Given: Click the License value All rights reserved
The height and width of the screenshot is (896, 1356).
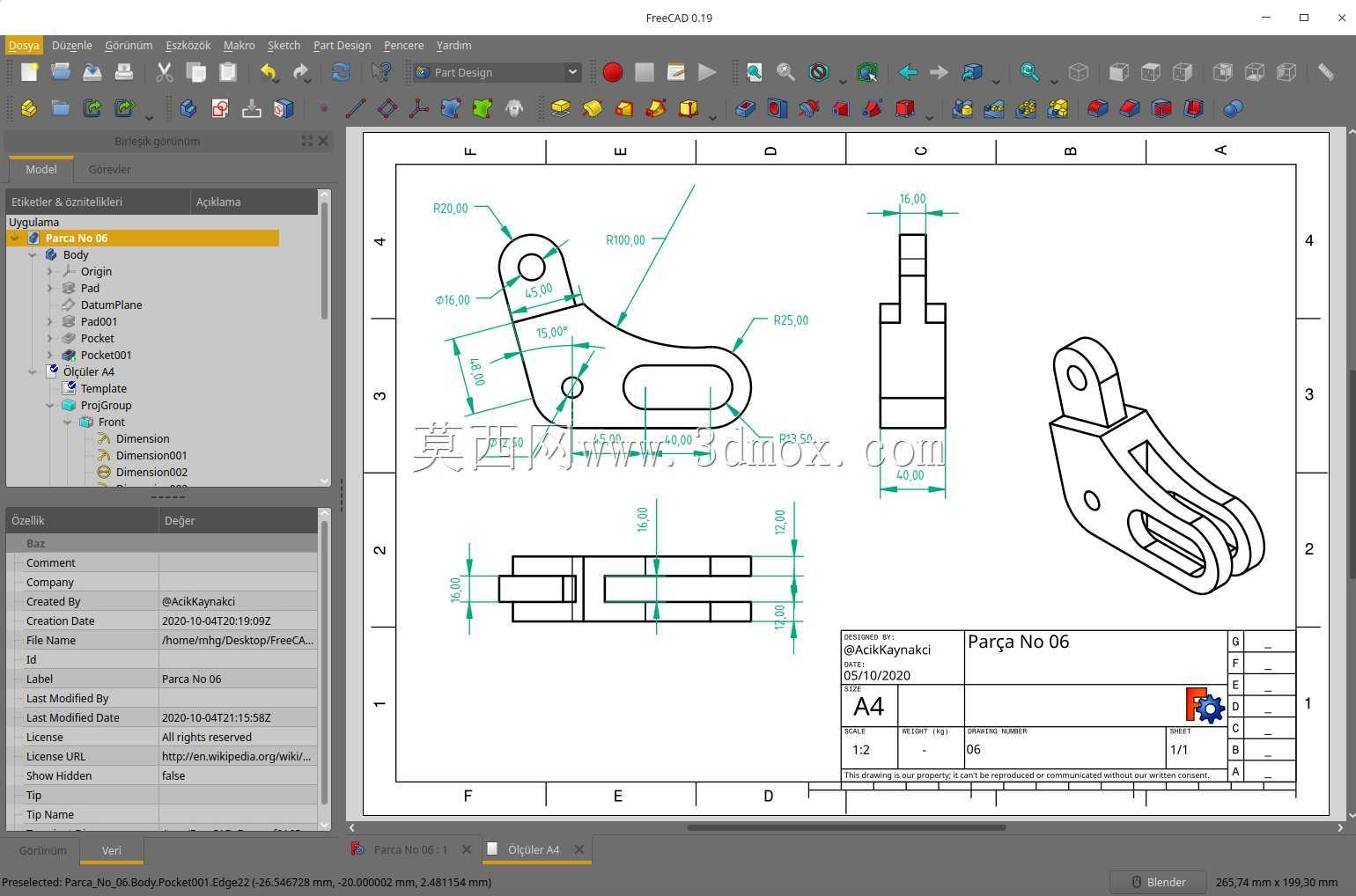Looking at the screenshot, I should [238, 737].
